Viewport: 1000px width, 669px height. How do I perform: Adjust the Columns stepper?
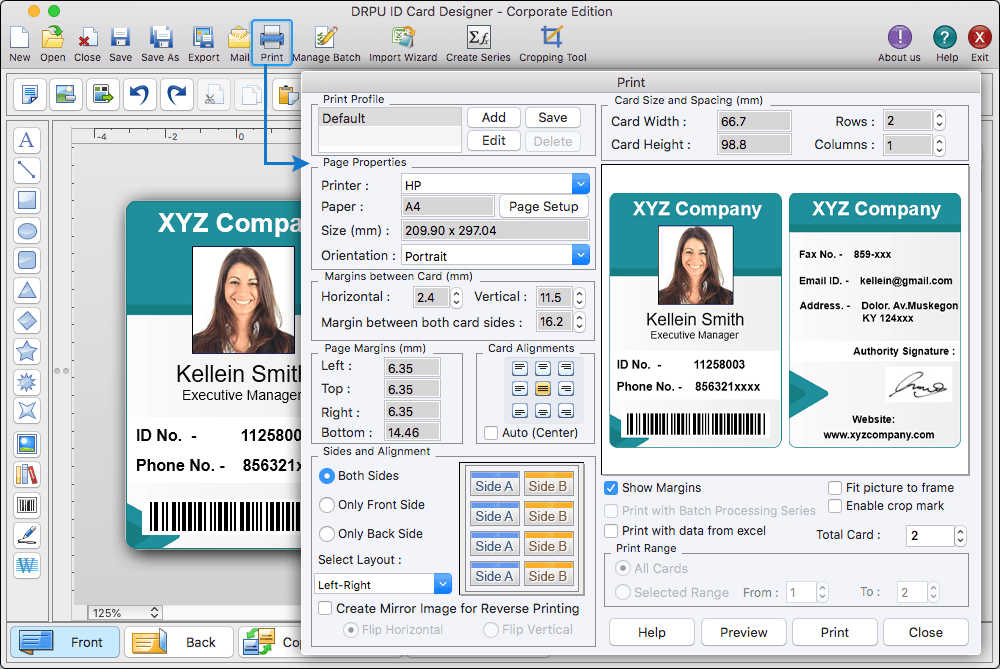tap(939, 145)
